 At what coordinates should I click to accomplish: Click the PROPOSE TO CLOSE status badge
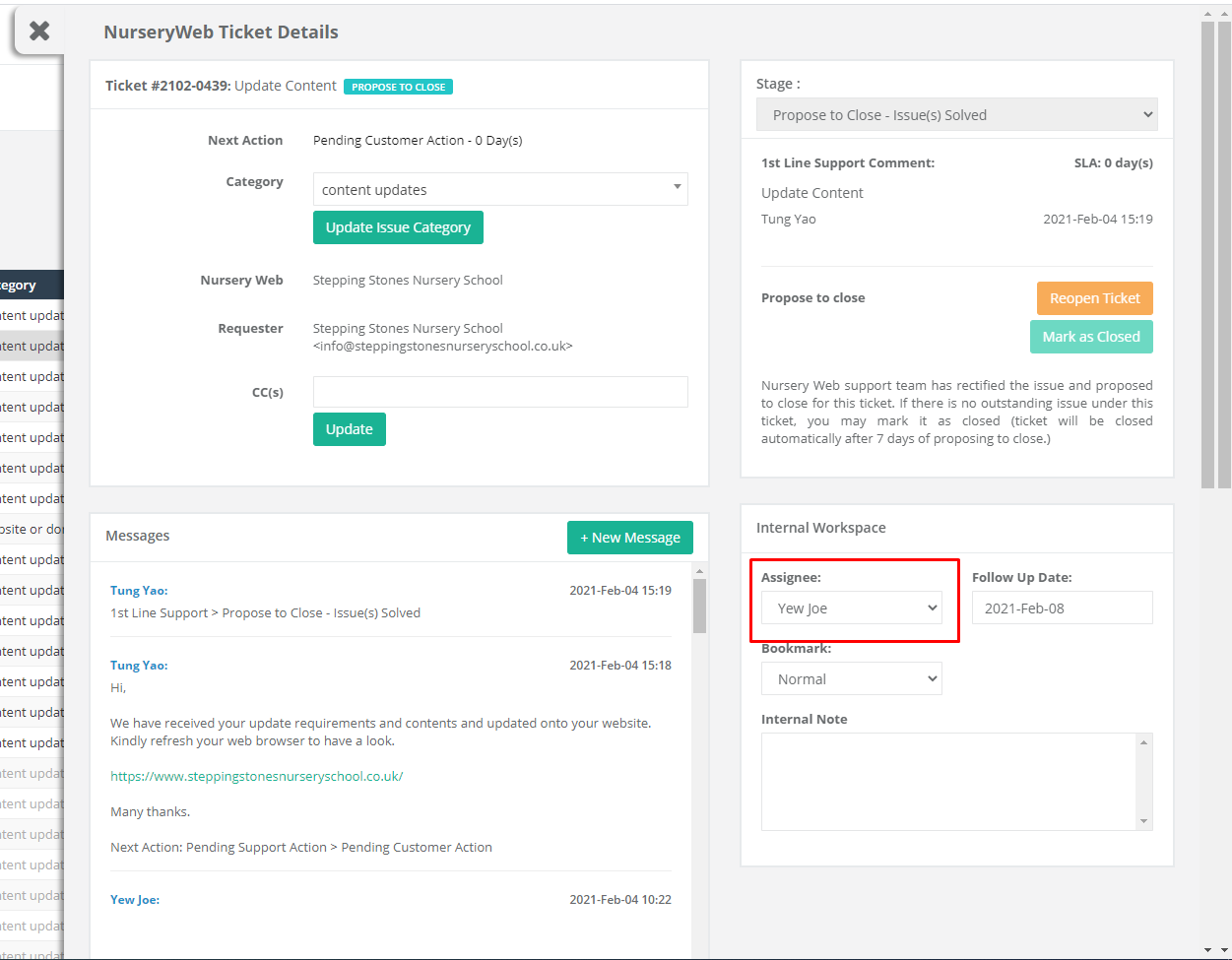tap(399, 87)
